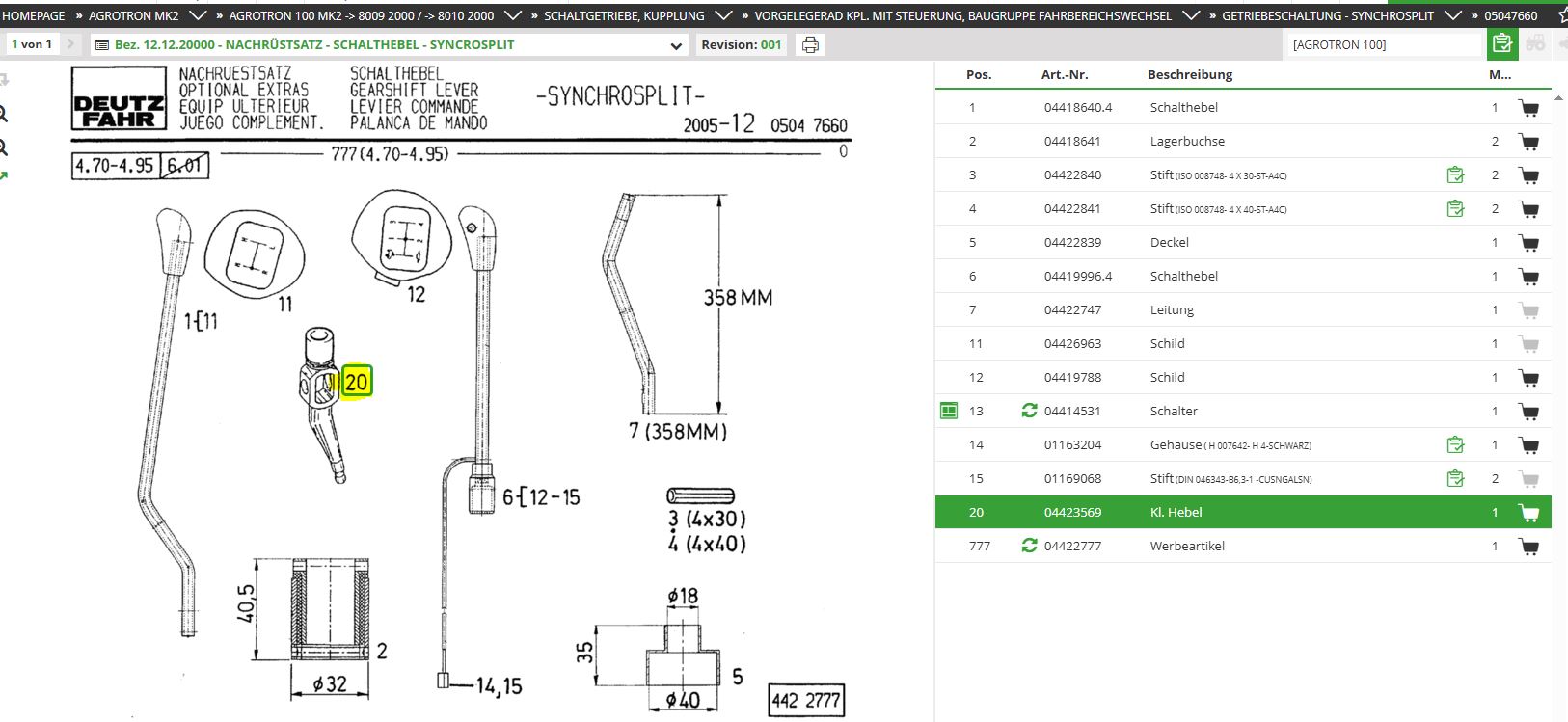Add Gehäuse 01163204 to cart
The width and height of the screenshot is (1568, 722).
[1528, 445]
